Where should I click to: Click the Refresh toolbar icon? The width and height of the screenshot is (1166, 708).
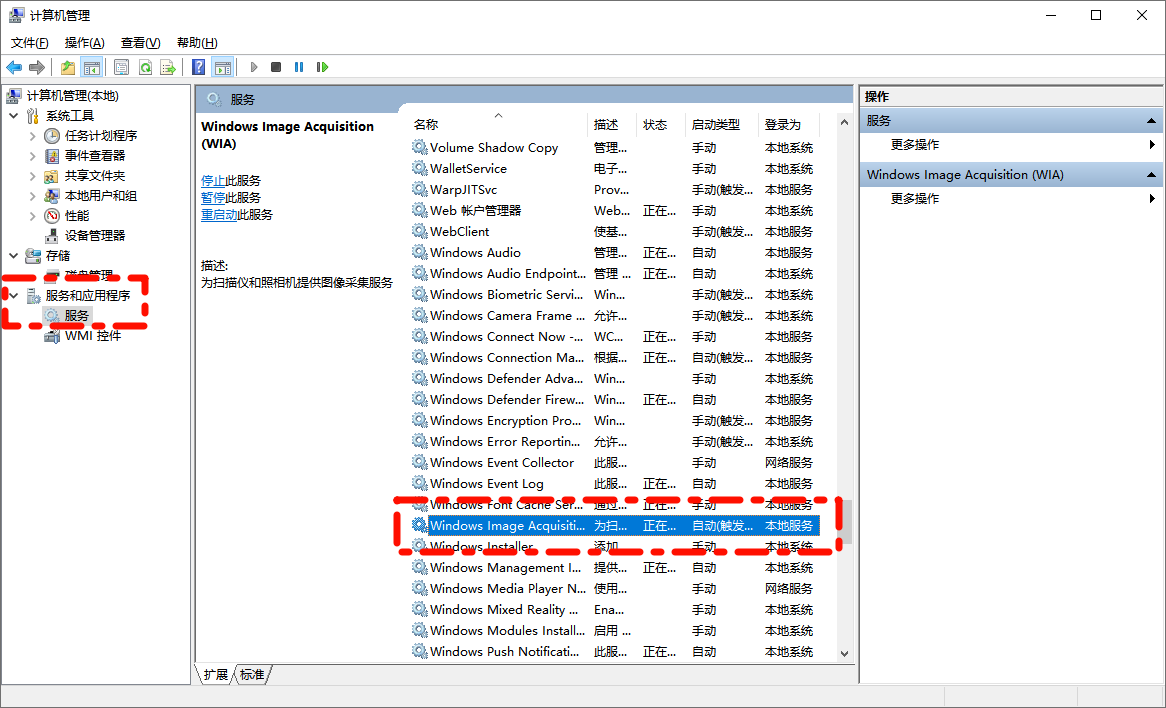pos(145,67)
